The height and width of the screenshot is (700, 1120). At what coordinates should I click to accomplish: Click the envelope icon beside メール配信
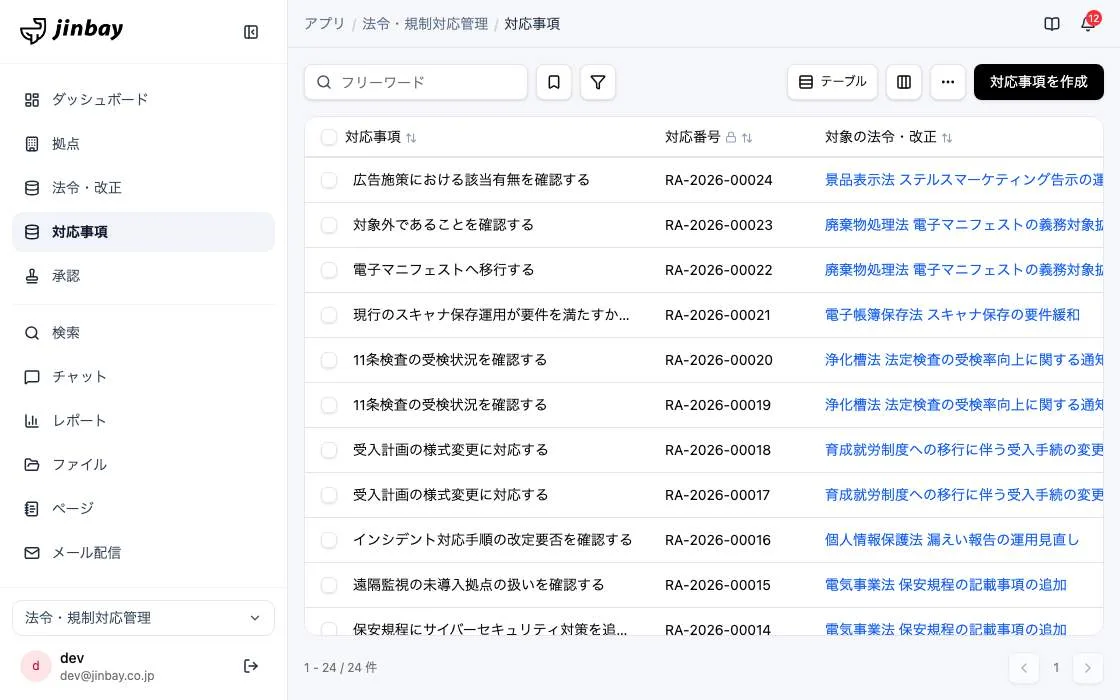pyautogui.click(x=32, y=553)
